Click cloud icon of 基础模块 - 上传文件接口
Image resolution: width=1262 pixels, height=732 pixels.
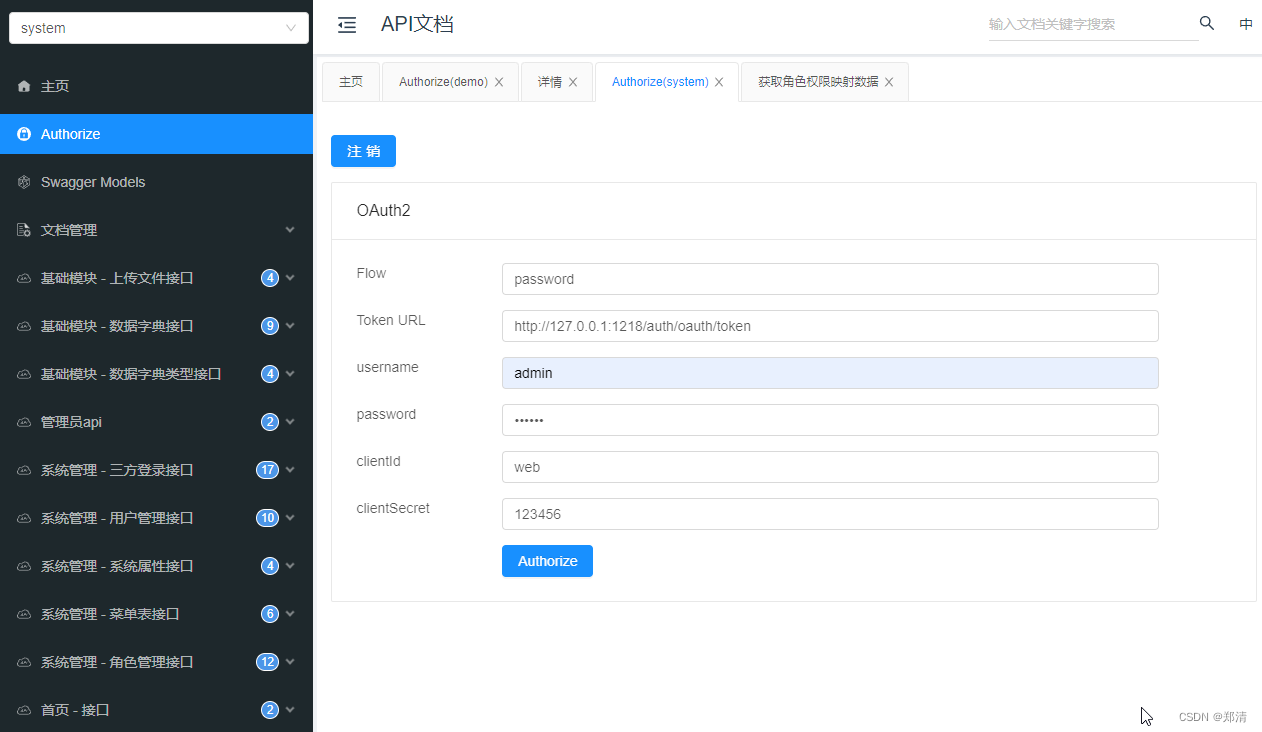pyautogui.click(x=24, y=279)
